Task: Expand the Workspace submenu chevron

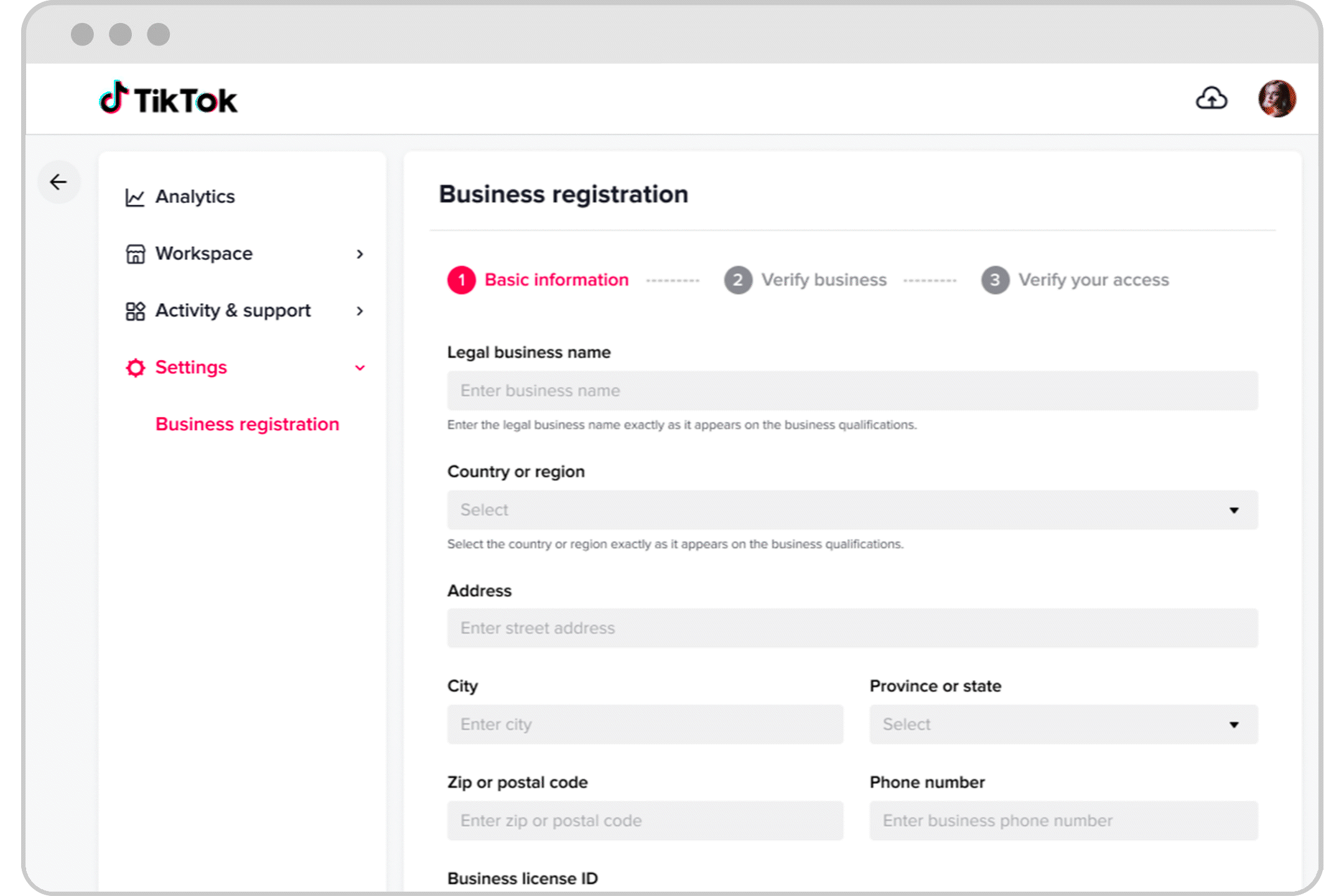Action: click(360, 254)
